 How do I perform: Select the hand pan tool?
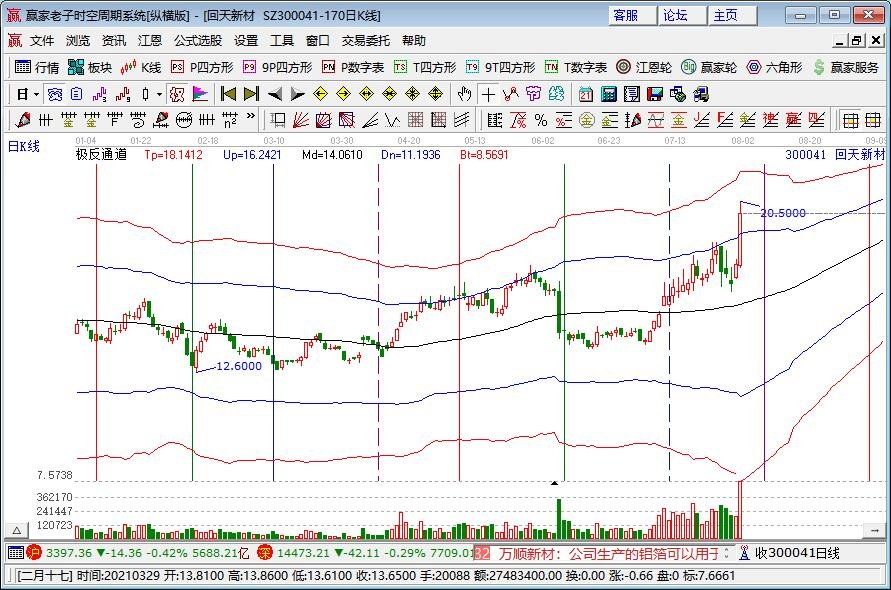464,94
